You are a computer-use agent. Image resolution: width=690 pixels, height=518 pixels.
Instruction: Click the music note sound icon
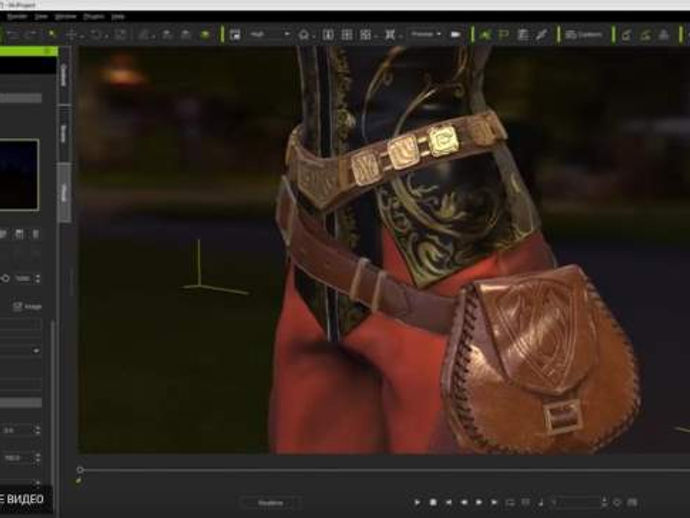point(541,502)
